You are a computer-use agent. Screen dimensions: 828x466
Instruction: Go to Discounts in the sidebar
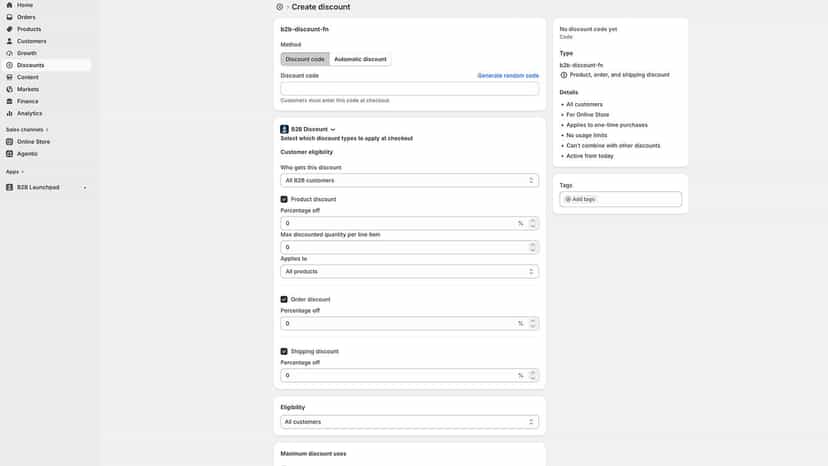click(x=30, y=65)
